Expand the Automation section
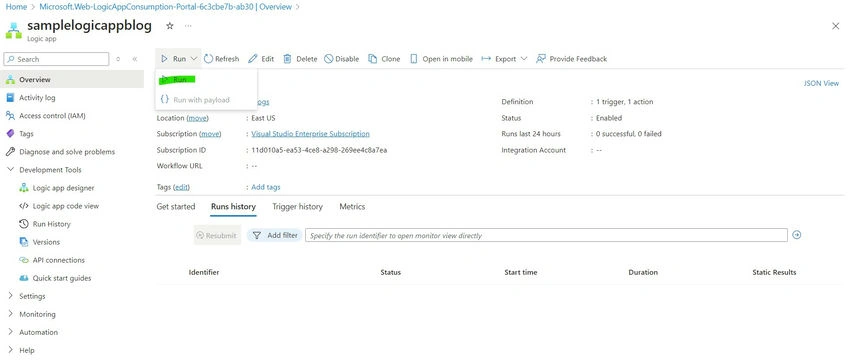Image resolution: width=850 pixels, height=360 pixels. pyautogui.click(x=10, y=332)
